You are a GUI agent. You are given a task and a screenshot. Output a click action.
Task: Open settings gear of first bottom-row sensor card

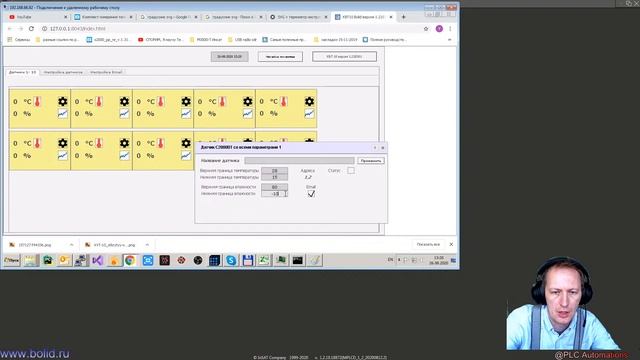pyautogui.click(x=62, y=143)
